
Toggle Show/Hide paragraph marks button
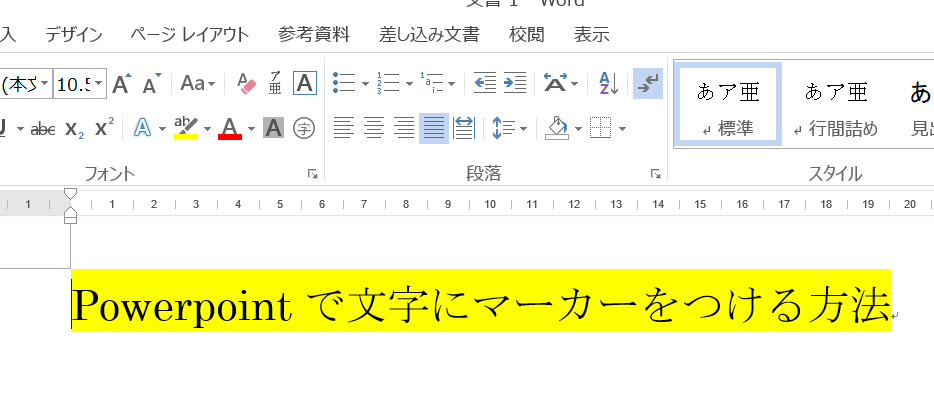tap(647, 83)
